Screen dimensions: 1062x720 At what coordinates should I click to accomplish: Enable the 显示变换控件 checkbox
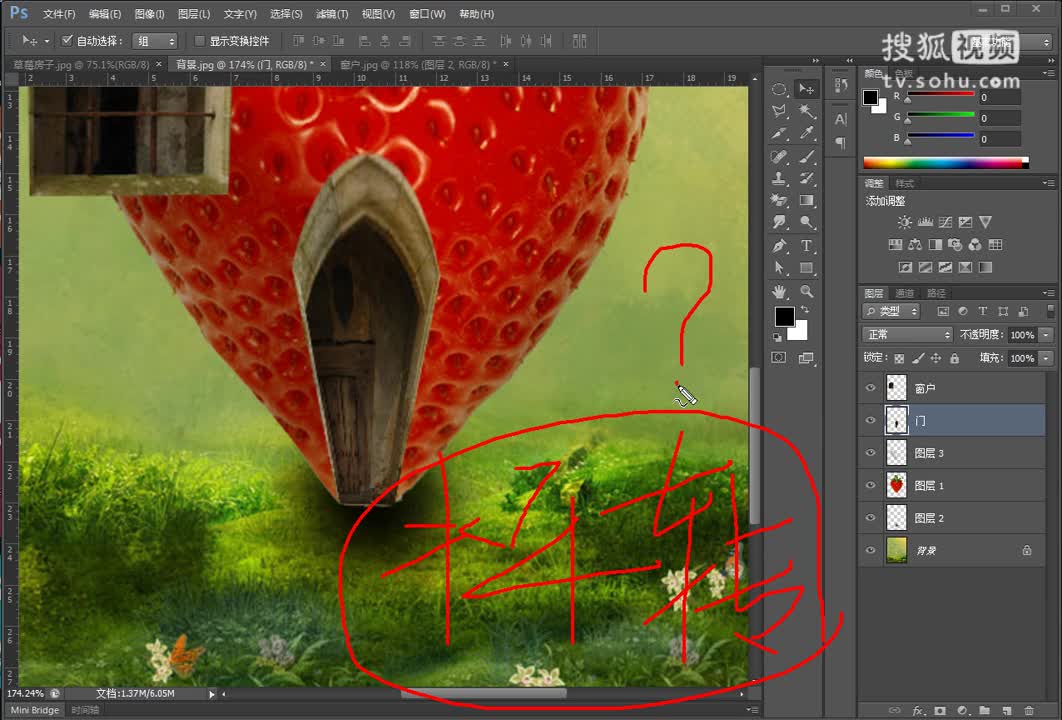coord(199,41)
